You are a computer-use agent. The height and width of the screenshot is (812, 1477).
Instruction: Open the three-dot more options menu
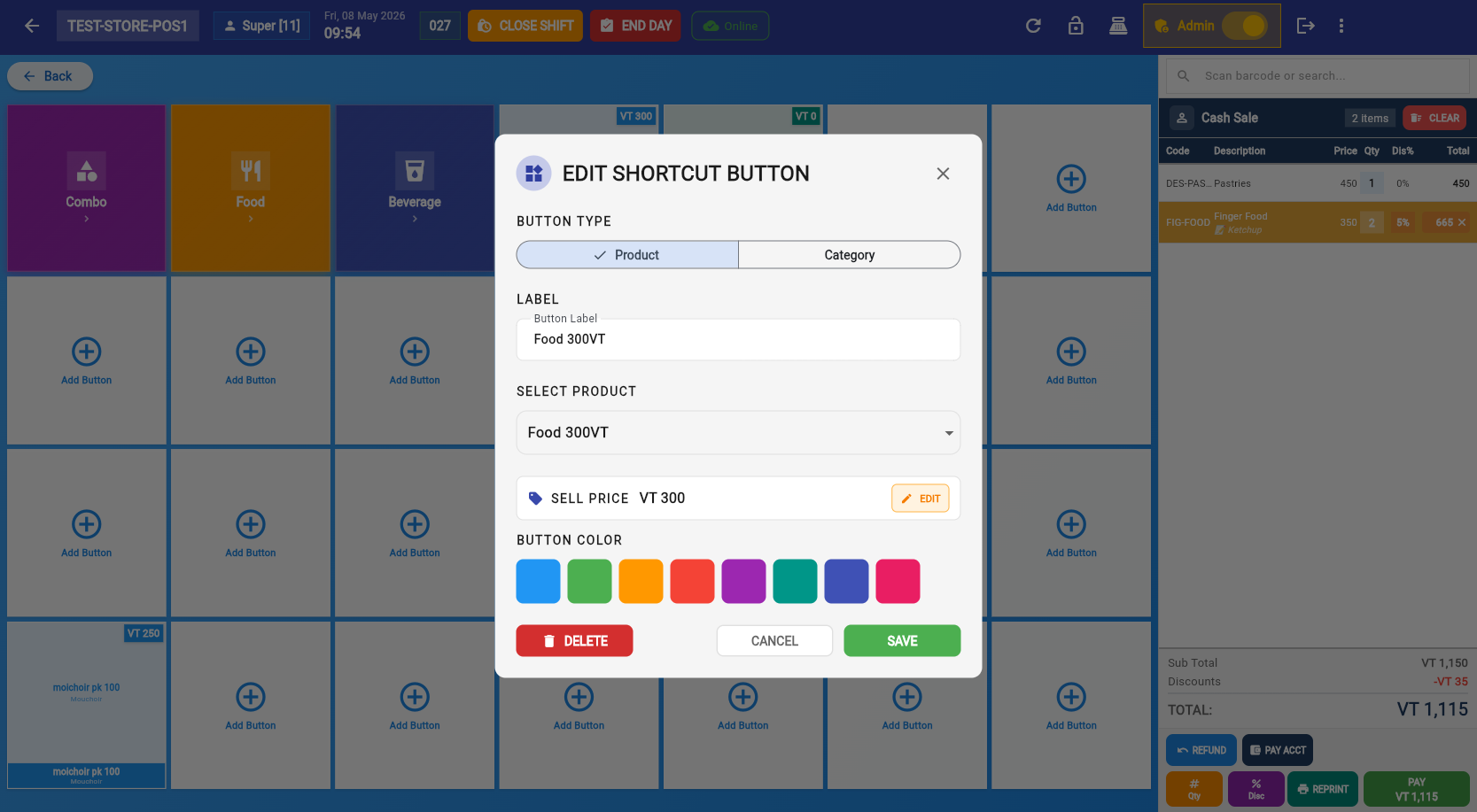pyautogui.click(x=1341, y=26)
